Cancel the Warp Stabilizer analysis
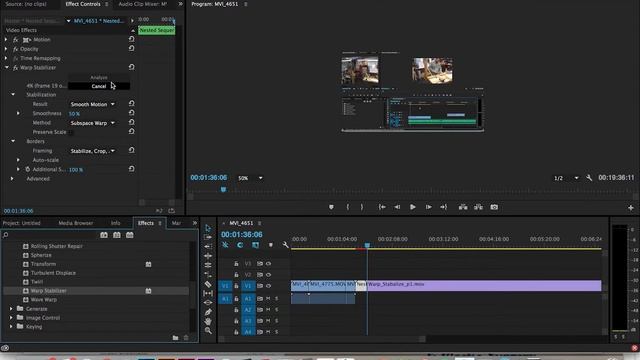 tap(99, 86)
